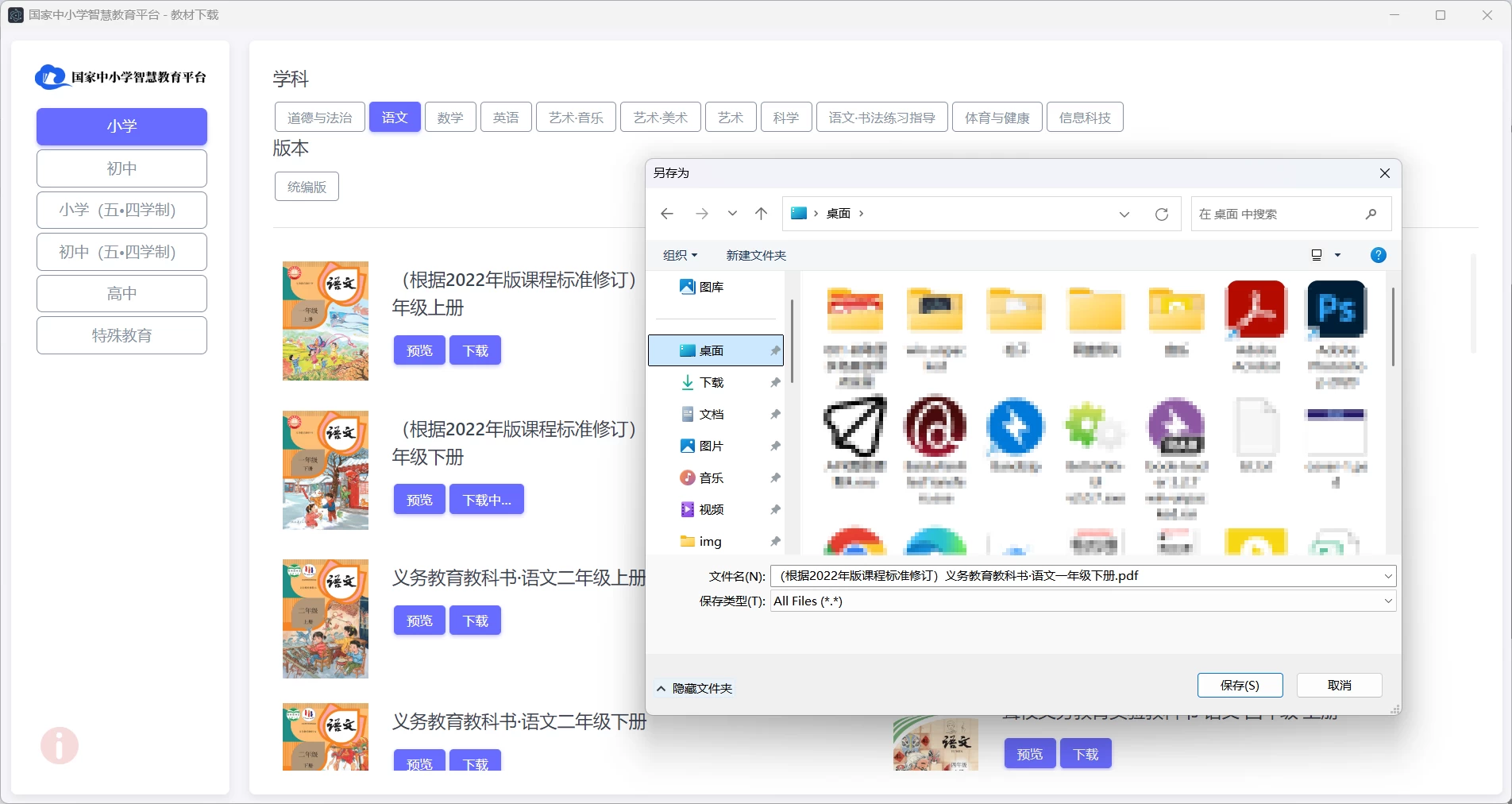The image size is (1512, 804).
Task: Select the Chrome icon in file list
Action: 855,540
